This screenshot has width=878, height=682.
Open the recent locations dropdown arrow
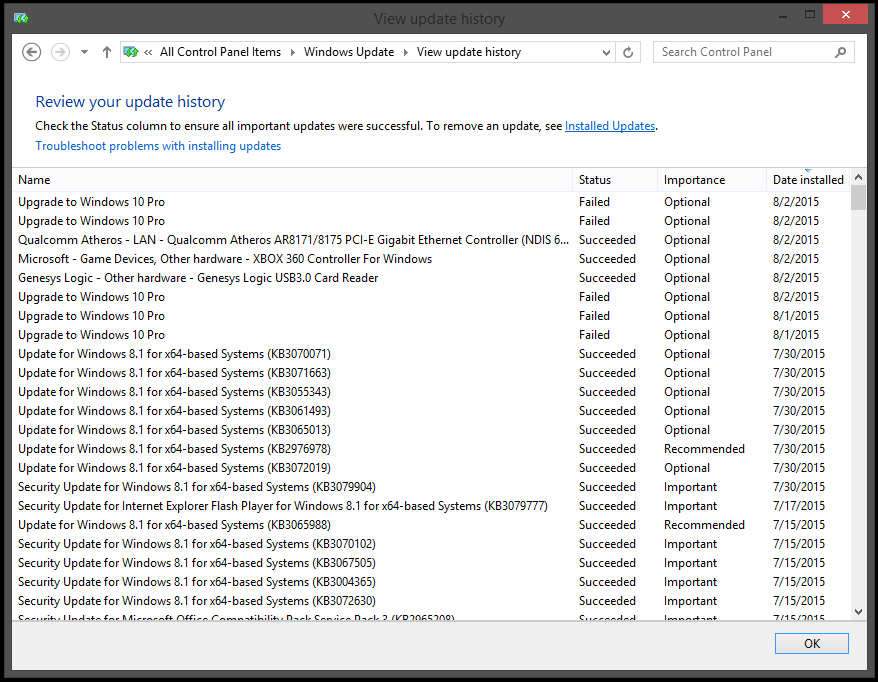pos(85,52)
